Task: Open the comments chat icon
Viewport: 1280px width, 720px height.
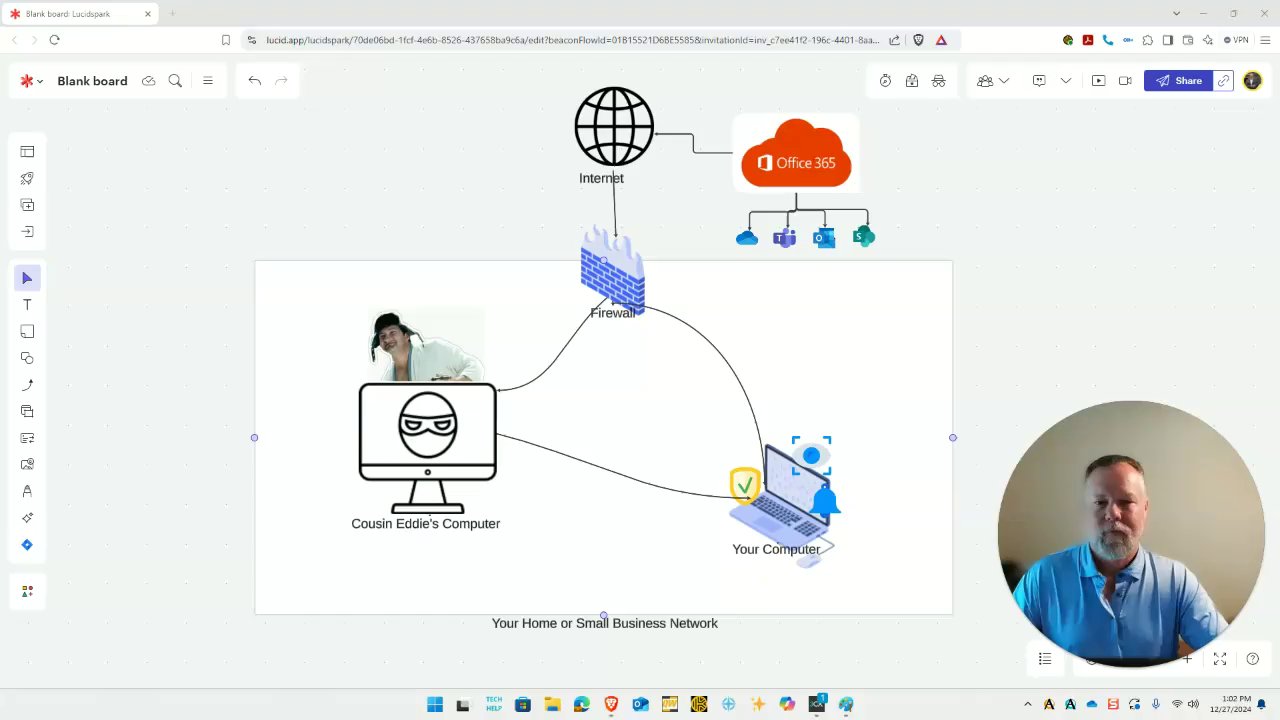Action: tap(1039, 81)
